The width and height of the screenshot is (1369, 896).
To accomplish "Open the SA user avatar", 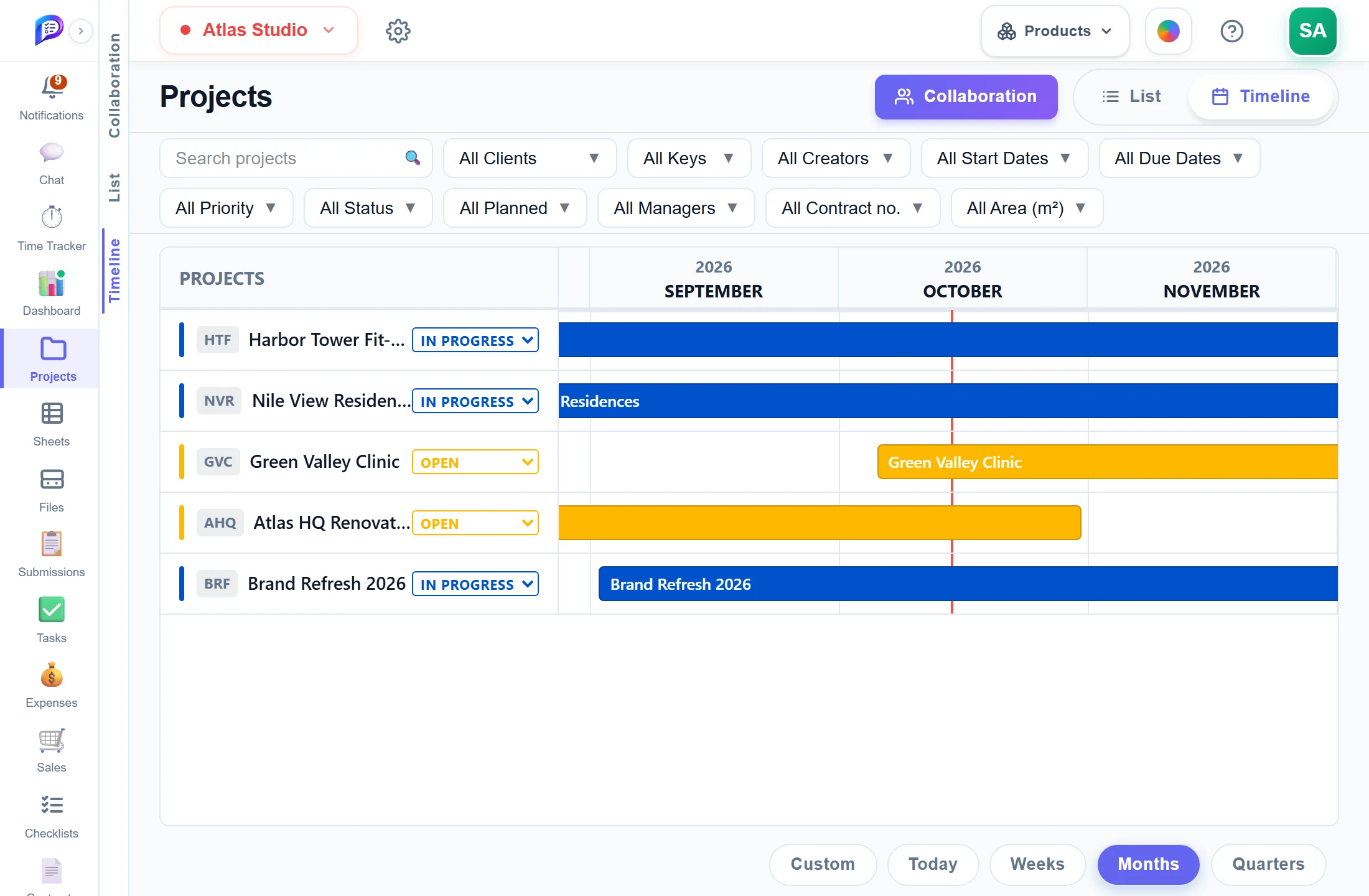I will [1312, 31].
